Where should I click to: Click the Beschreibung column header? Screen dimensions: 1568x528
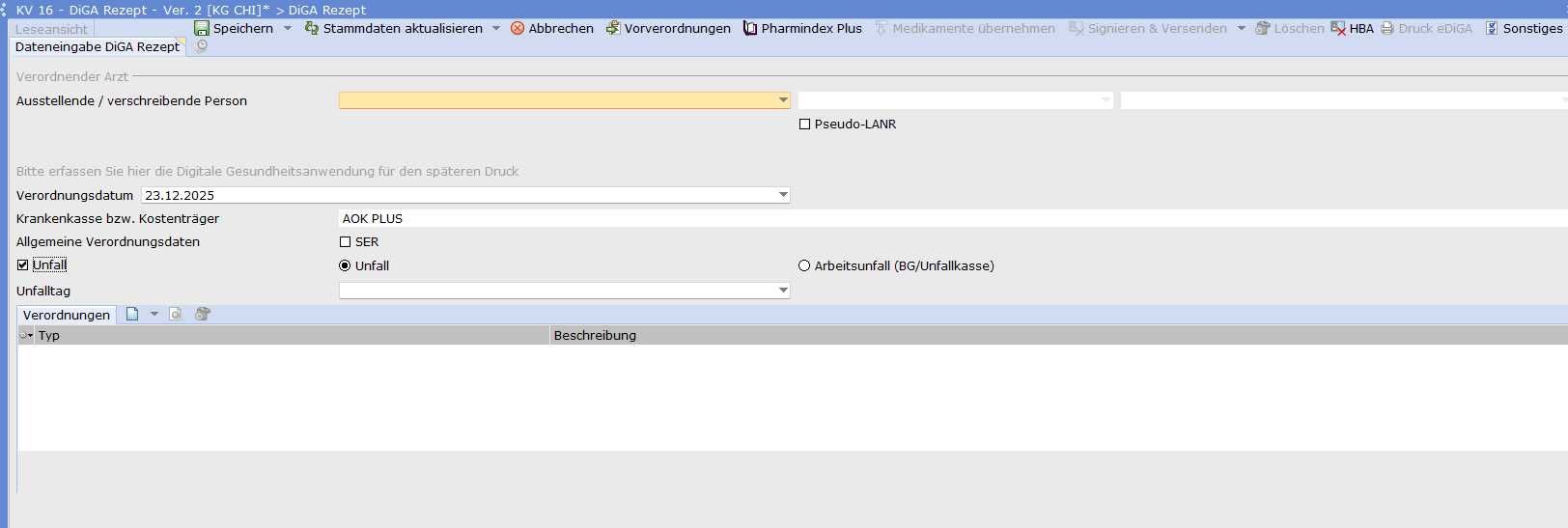(x=1058, y=335)
